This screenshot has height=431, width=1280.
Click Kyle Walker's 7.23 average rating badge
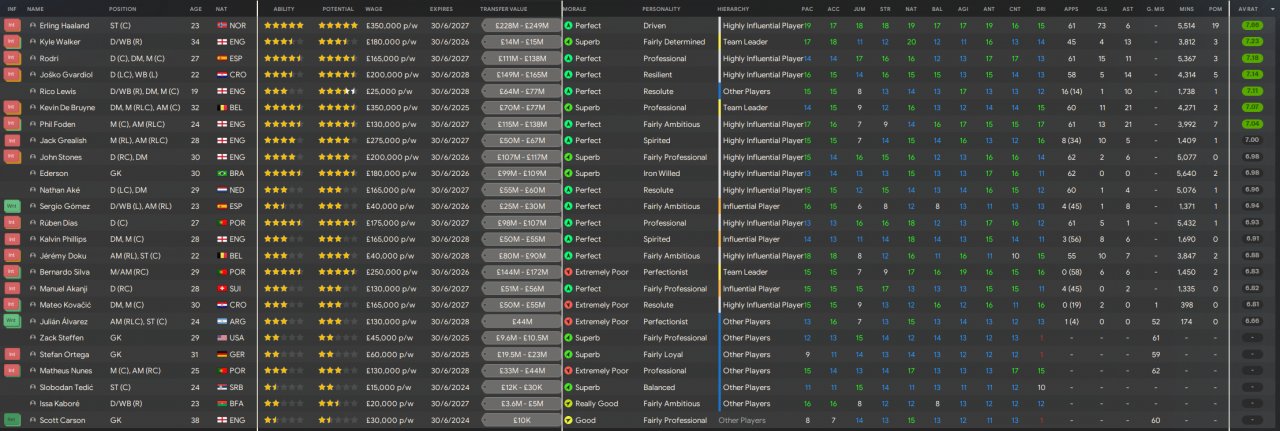coord(1250,42)
